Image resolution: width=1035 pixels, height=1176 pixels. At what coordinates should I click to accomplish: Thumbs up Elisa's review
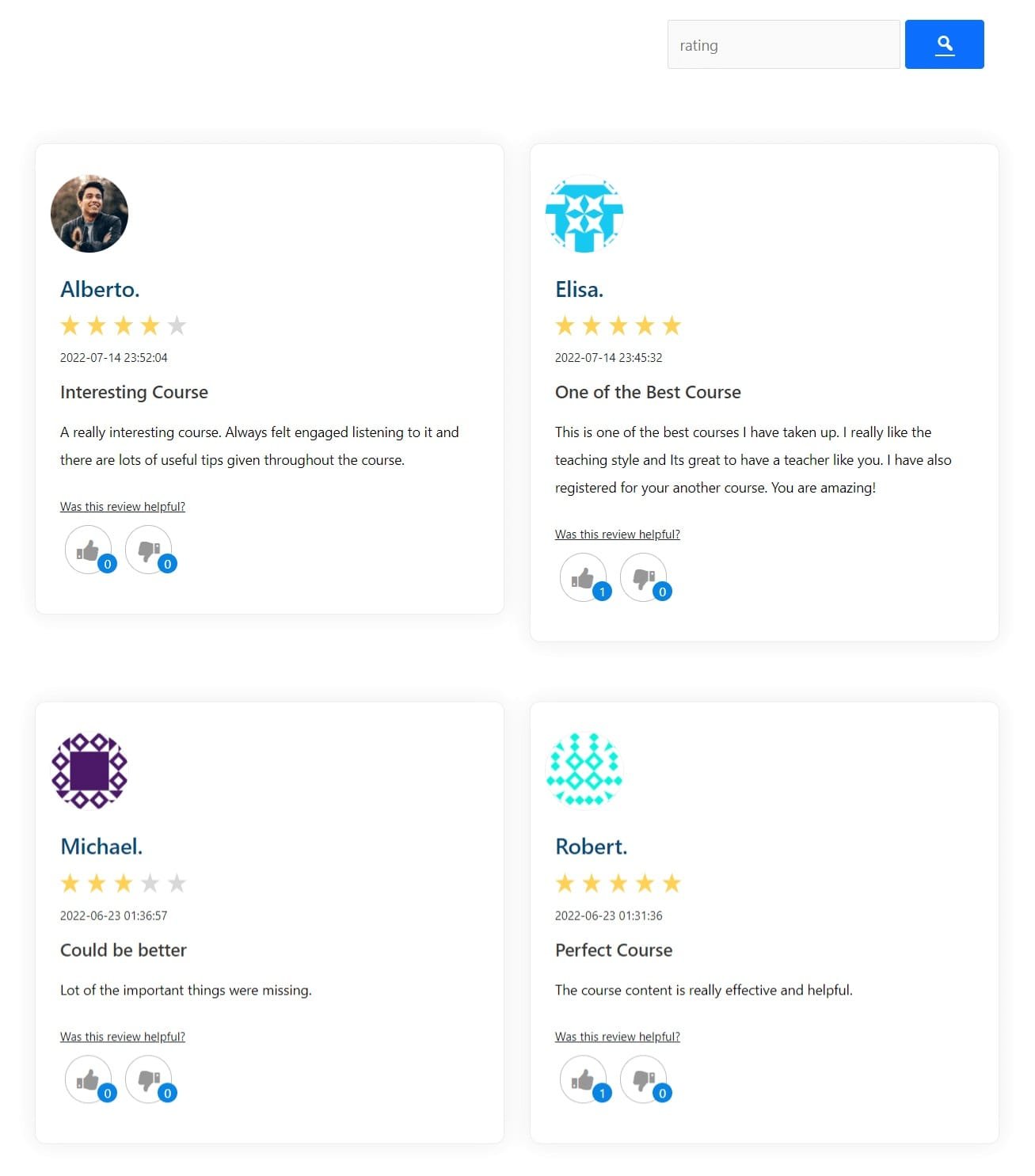pyautogui.click(x=583, y=577)
